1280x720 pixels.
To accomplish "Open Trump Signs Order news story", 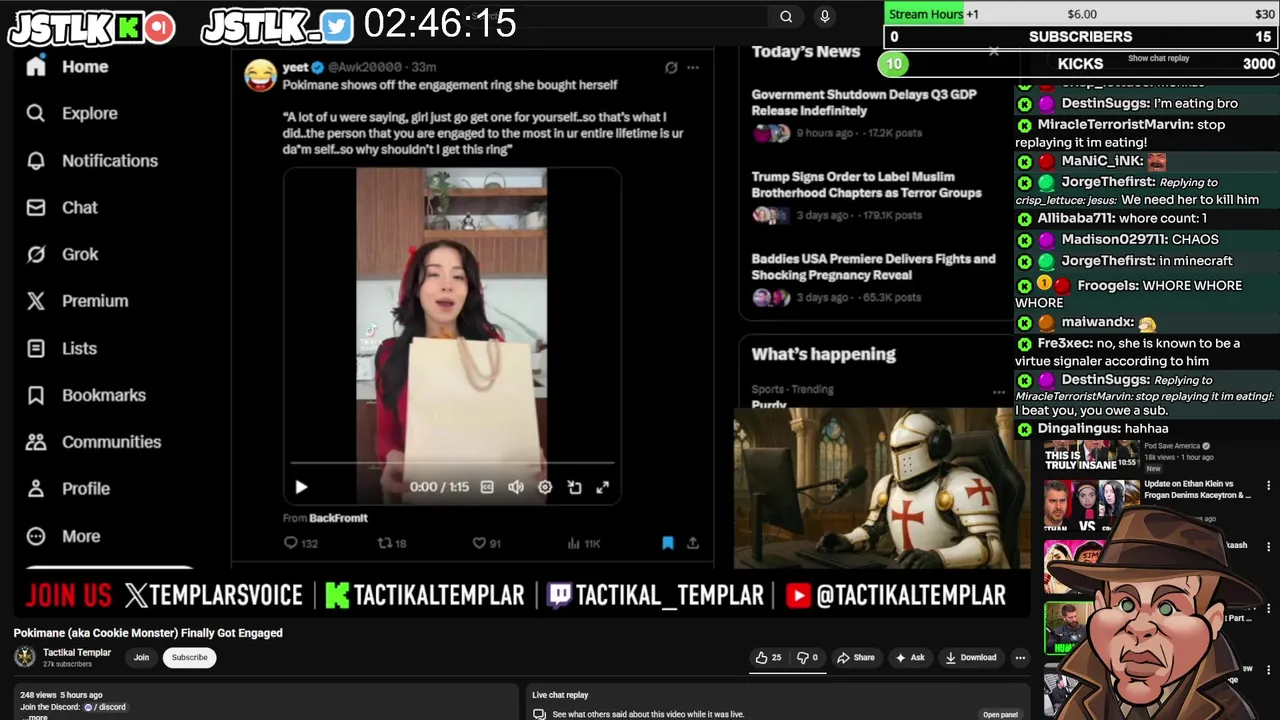I will (x=866, y=185).
